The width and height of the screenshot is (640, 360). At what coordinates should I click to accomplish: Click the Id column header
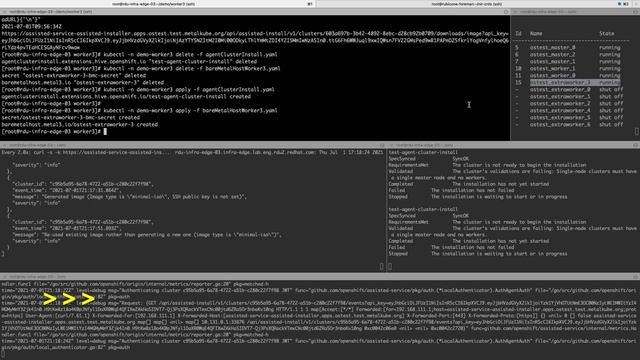point(518,33)
